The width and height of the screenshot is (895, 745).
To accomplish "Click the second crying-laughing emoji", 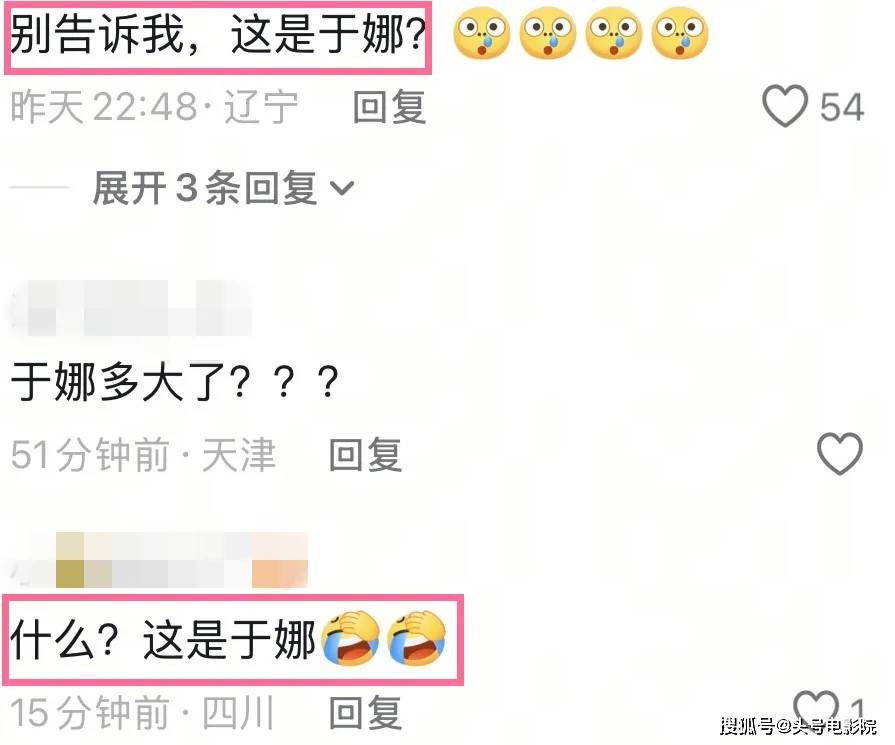I will pyautogui.click(x=416, y=638).
